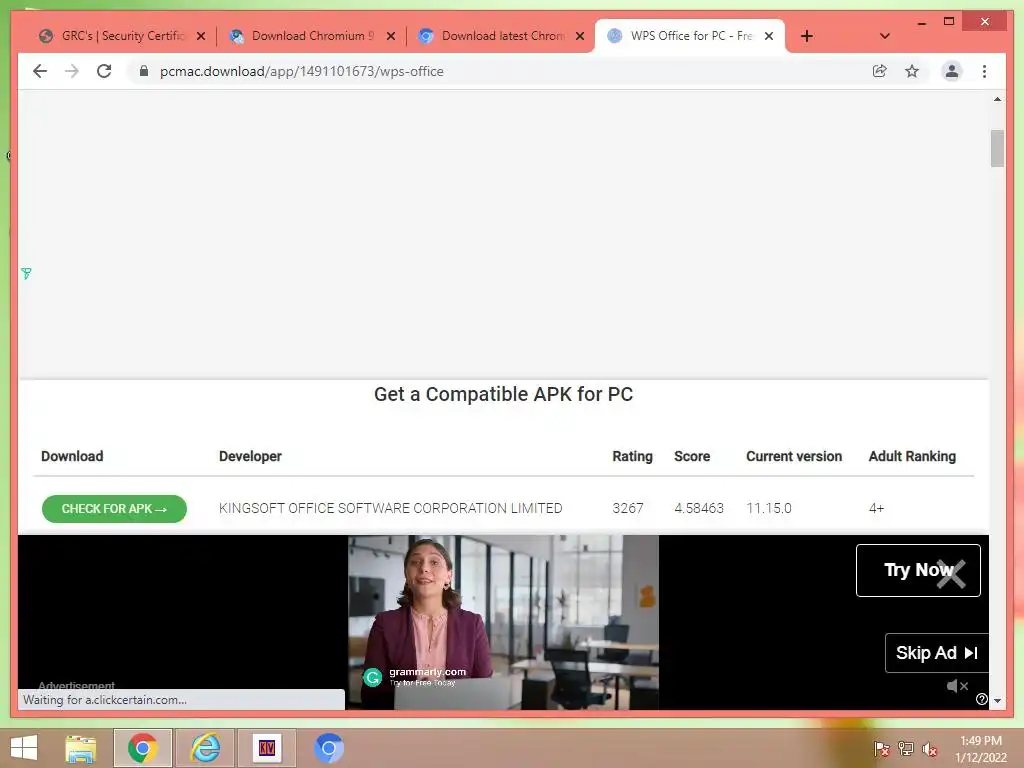
Task: Click the address bar URL
Action: click(302, 71)
